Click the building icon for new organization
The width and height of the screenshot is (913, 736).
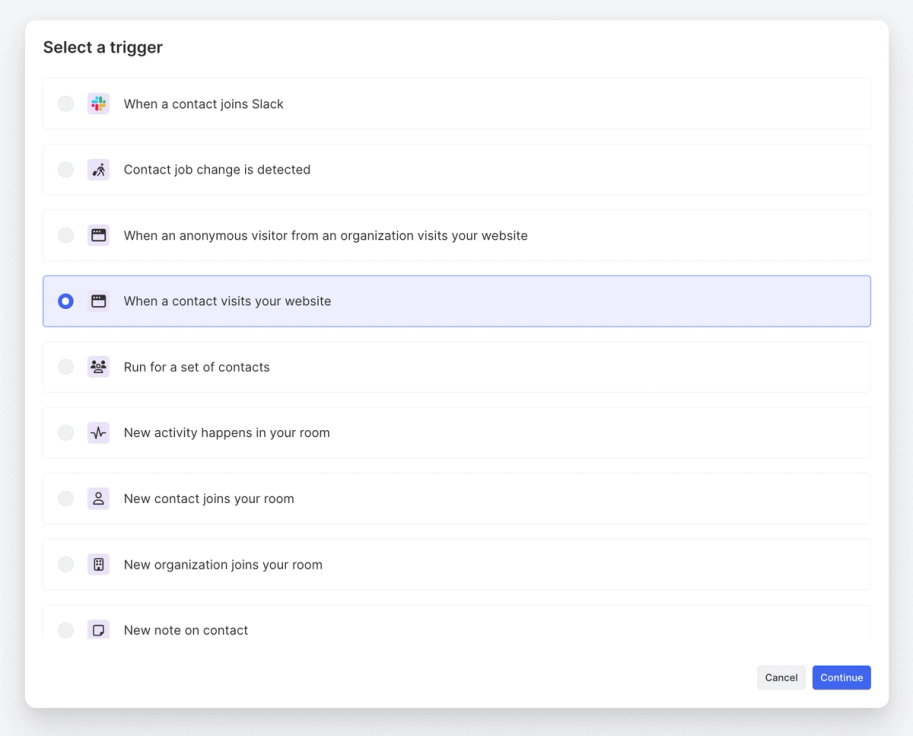98,565
